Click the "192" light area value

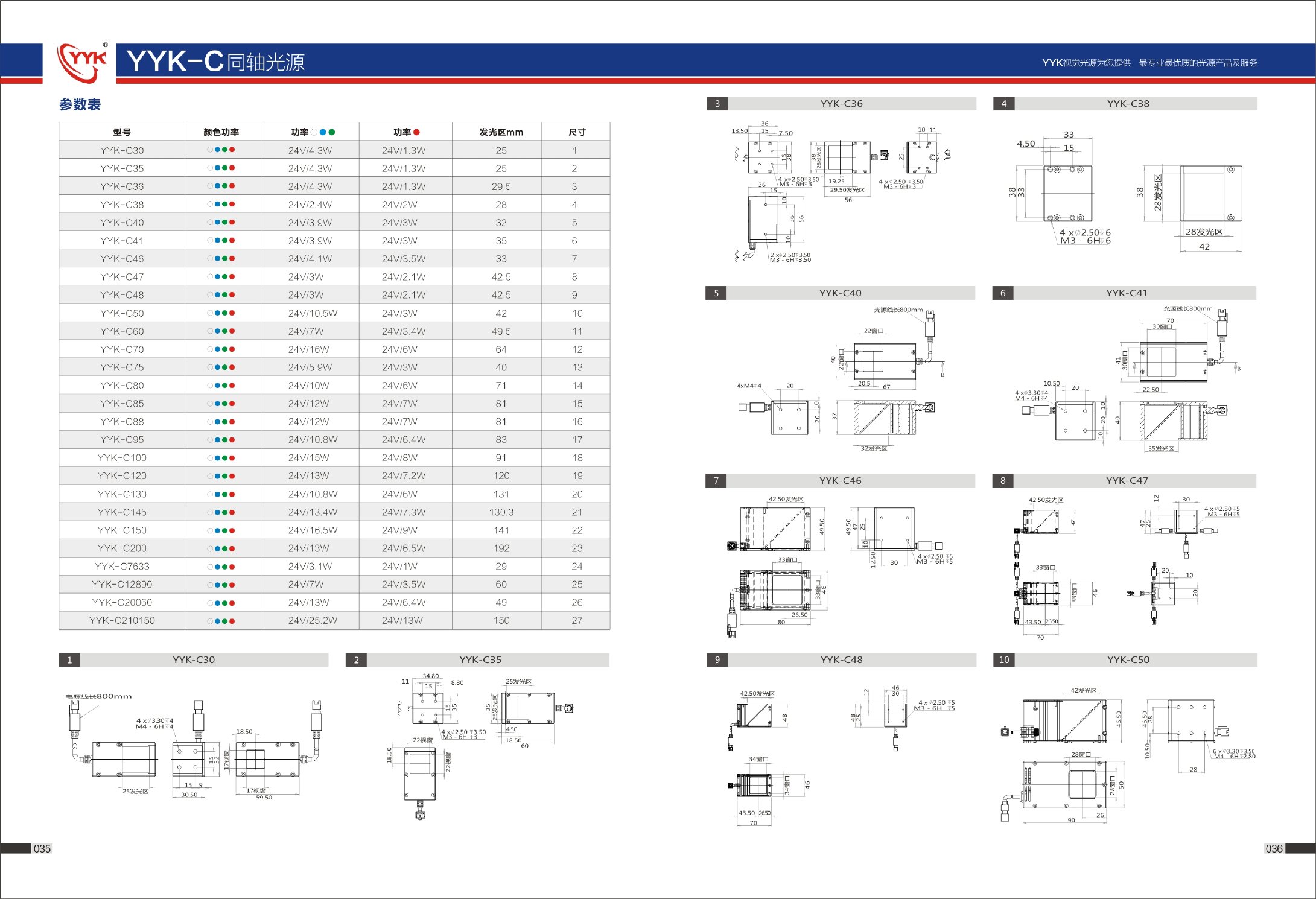[501, 548]
